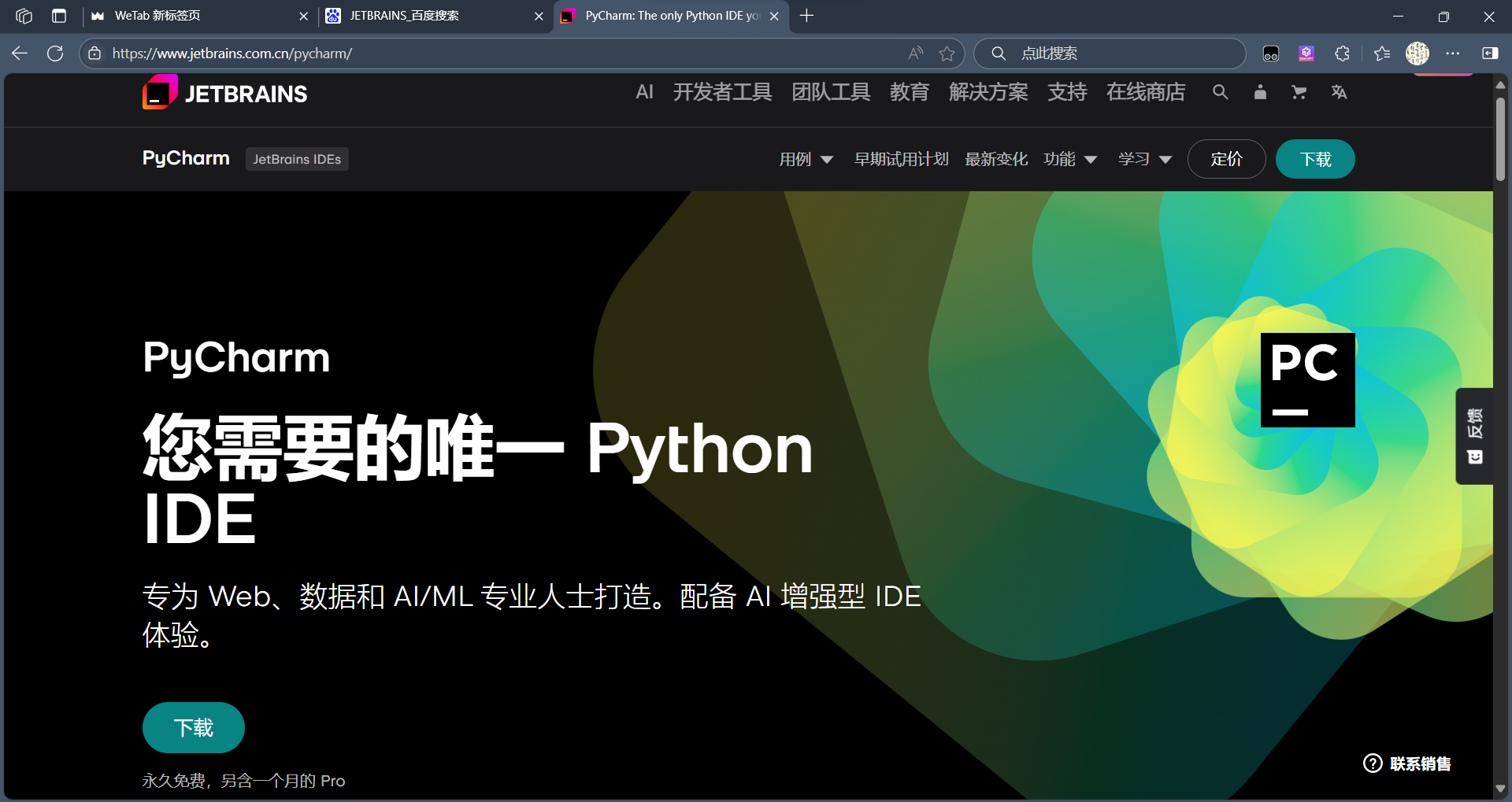Open the account person icon

click(x=1260, y=92)
